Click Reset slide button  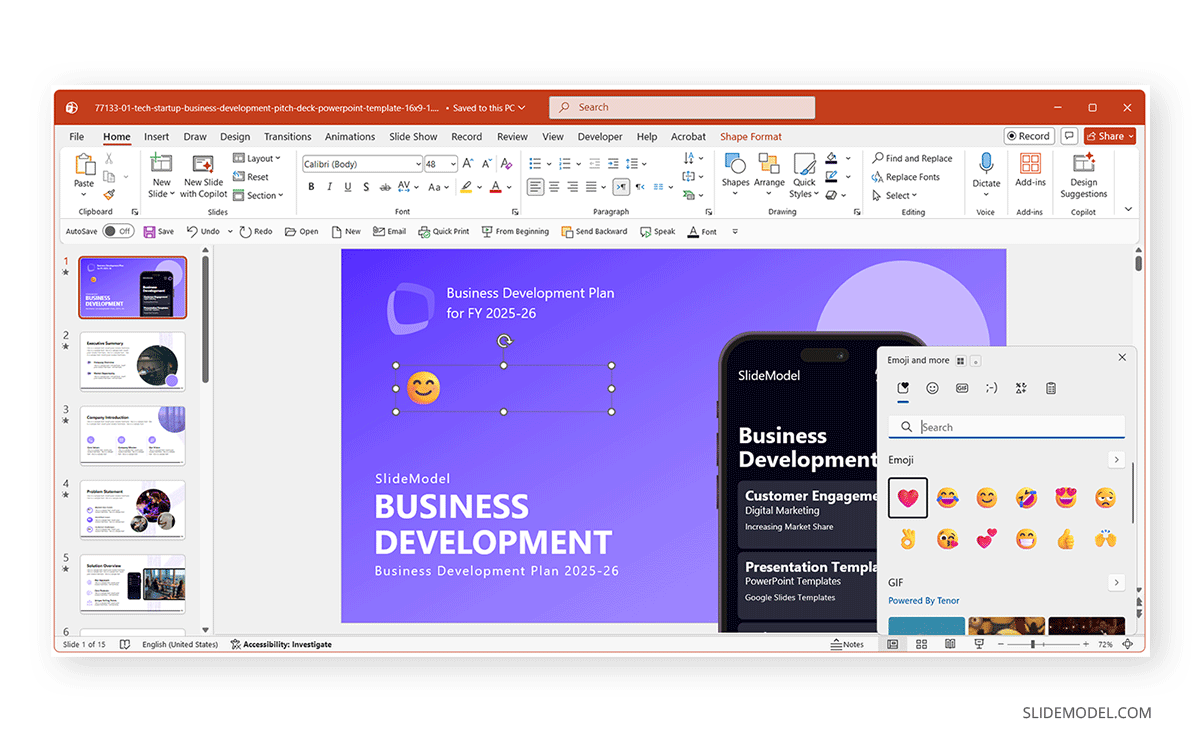(251, 177)
